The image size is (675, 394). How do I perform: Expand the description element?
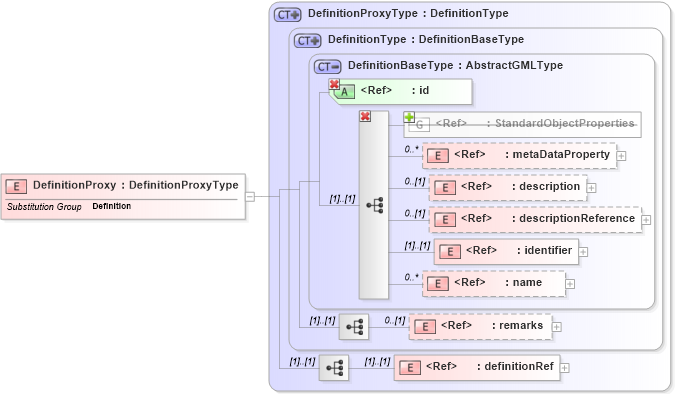coord(591,188)
